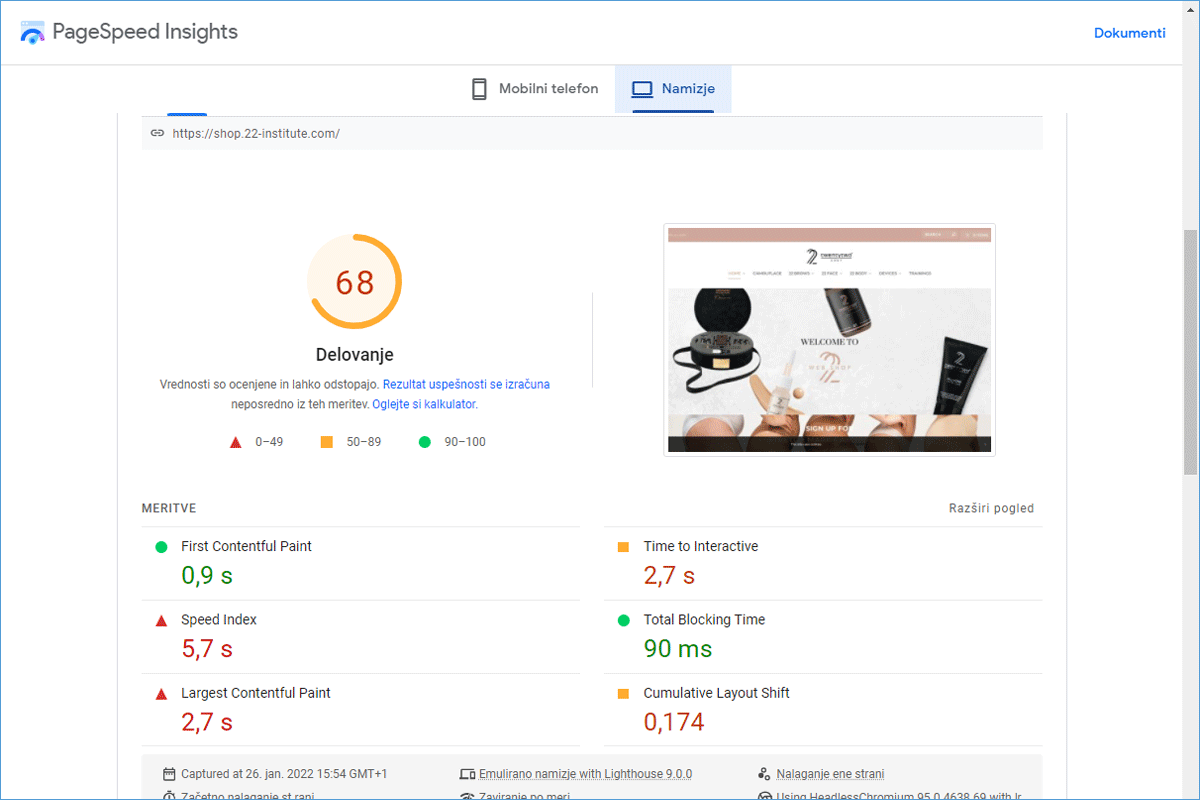Click the PageSpeed Insights logo icon
Viewport: 1200px width, 800px height.
click(x=33, y=33)
